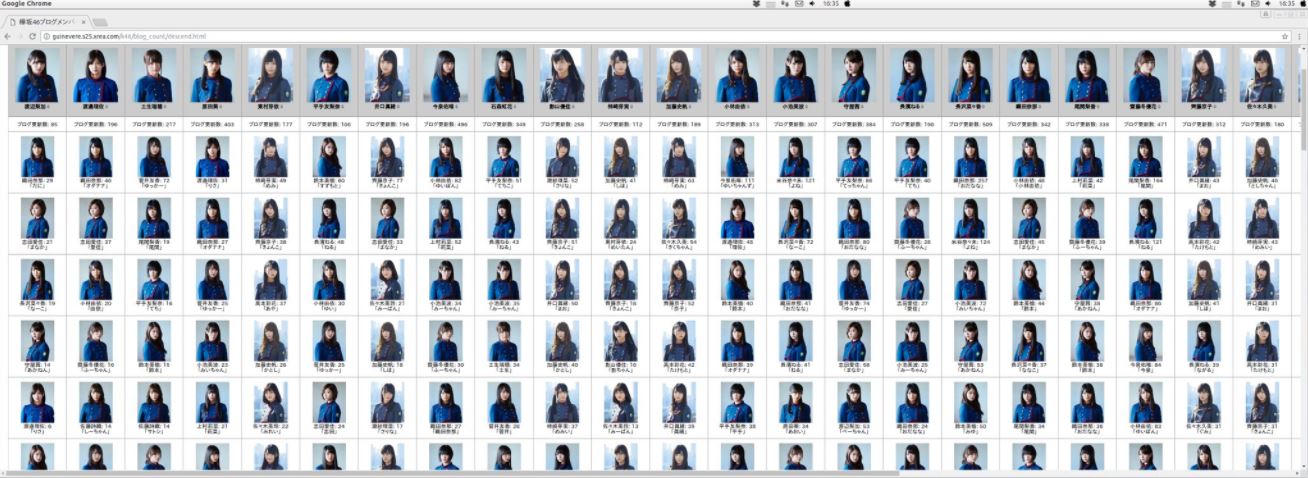
Task: Focus the URL address bar
Action: [600, 36]
